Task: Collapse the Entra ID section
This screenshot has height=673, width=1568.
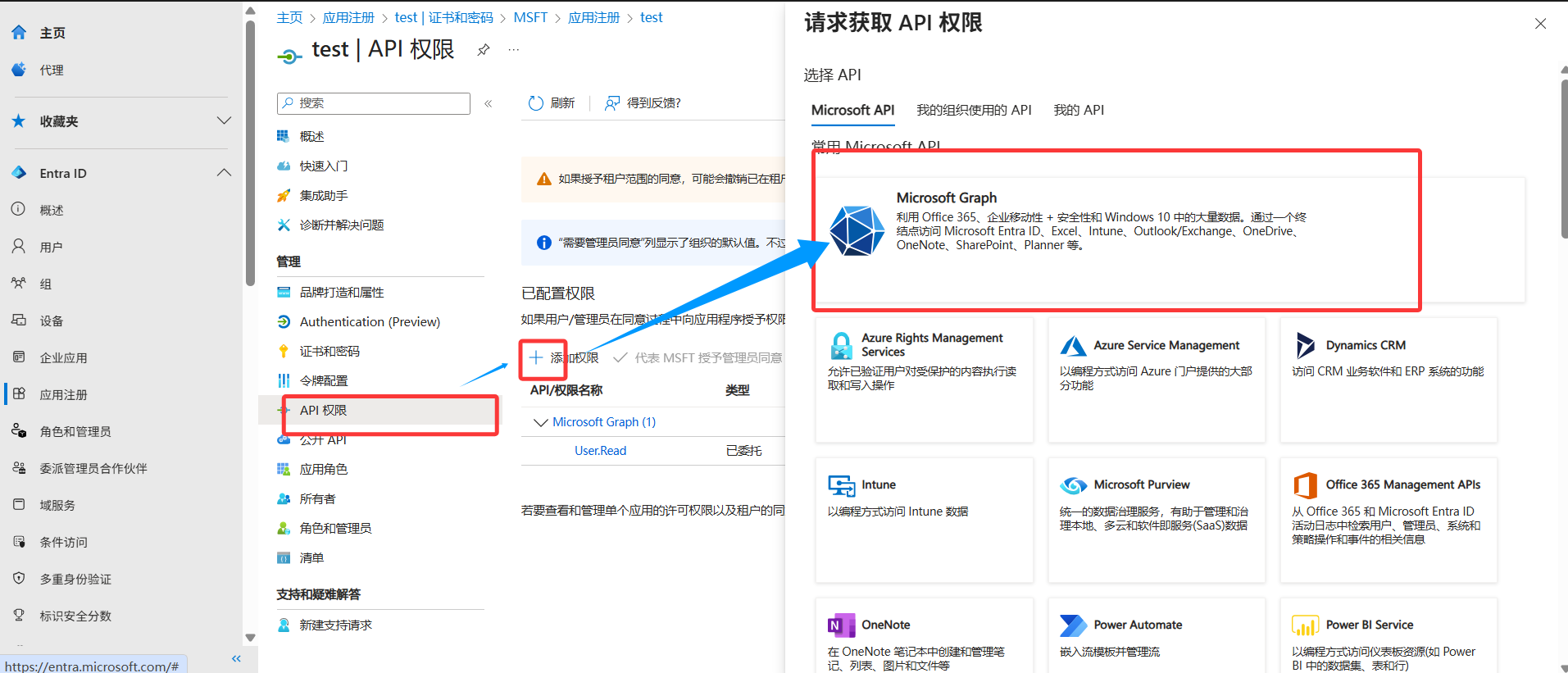Action: point(224,173)
